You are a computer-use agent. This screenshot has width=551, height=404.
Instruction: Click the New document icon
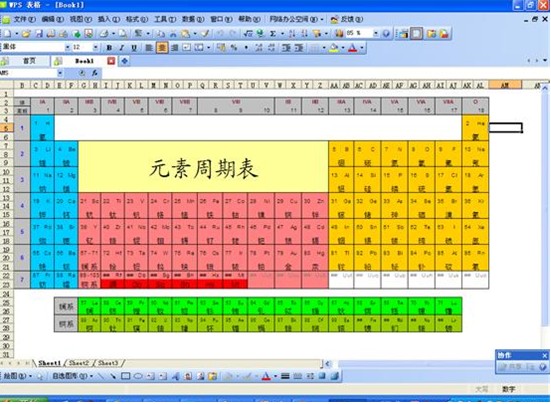tap(7, 34)
